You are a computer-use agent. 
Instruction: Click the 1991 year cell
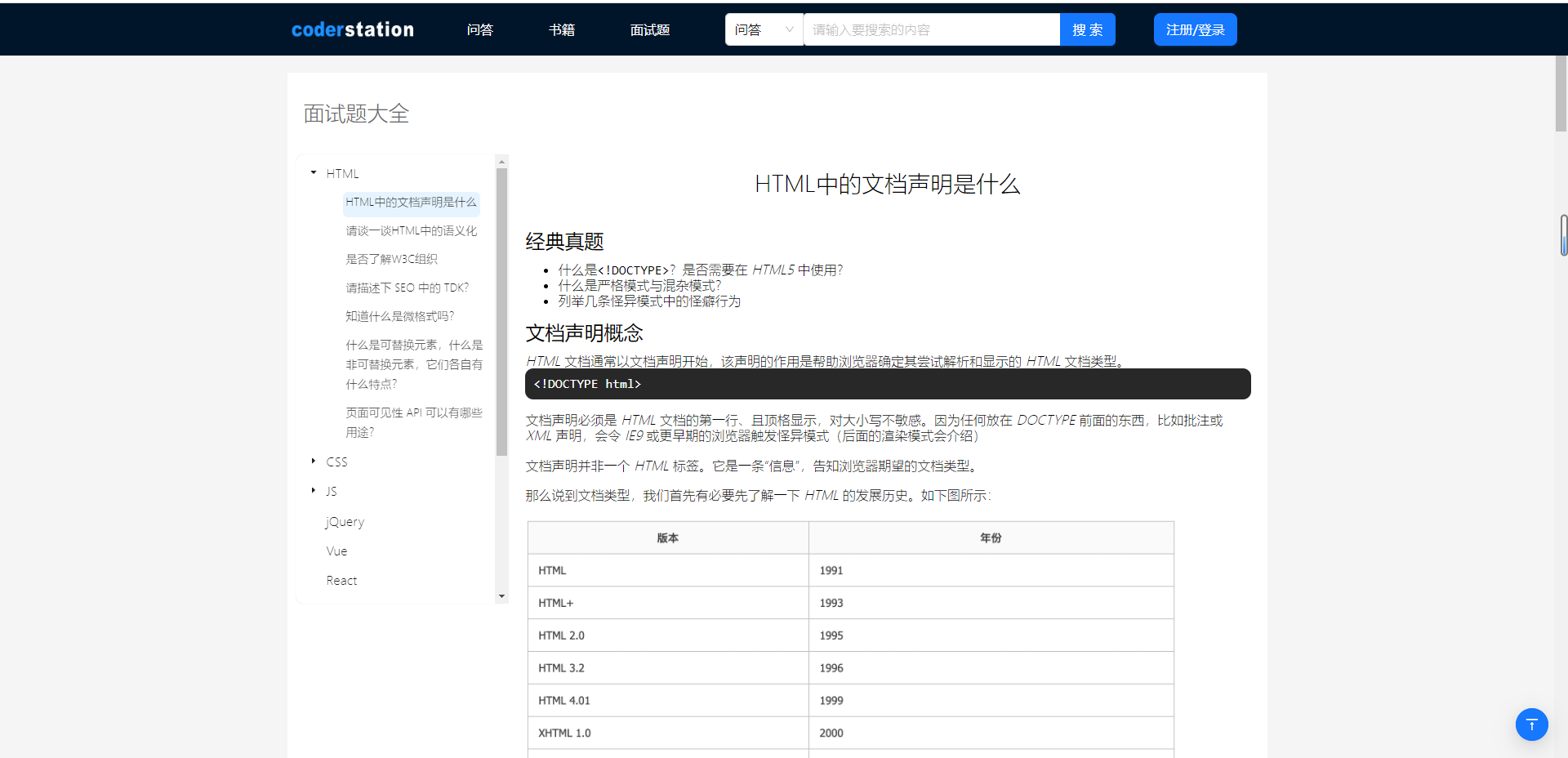pyautogui.click(x=991, y=570)
